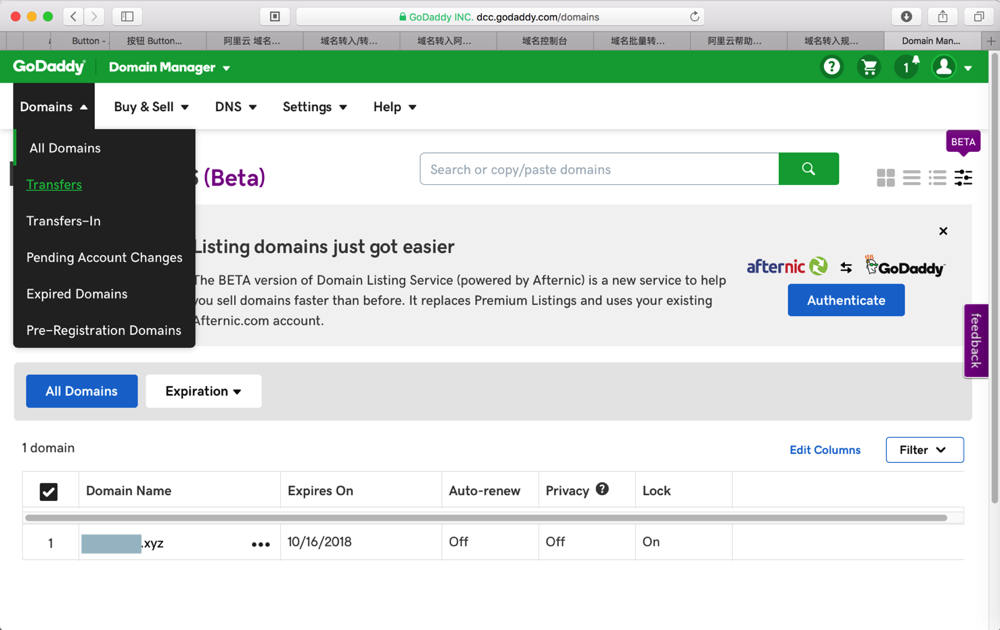Image resolution: width=1000 pixels, height=630 pixels.
Task: Choose Expired Domains menu entry
Action: [77, 294]
